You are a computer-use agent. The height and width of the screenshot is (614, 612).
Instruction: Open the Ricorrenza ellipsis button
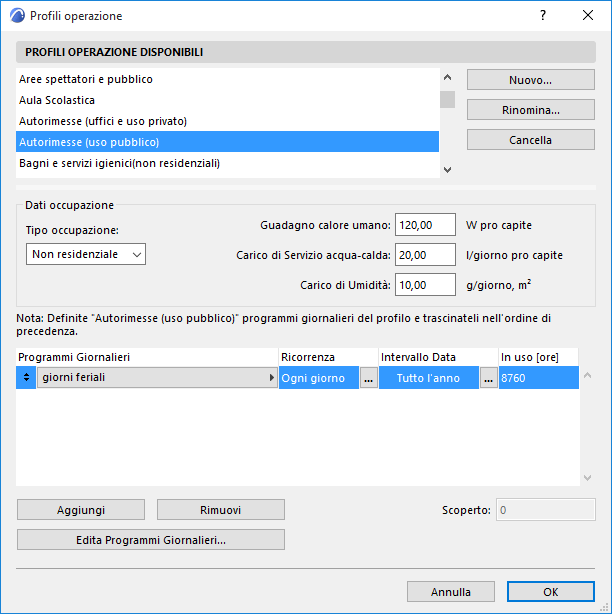pos(368,378)
